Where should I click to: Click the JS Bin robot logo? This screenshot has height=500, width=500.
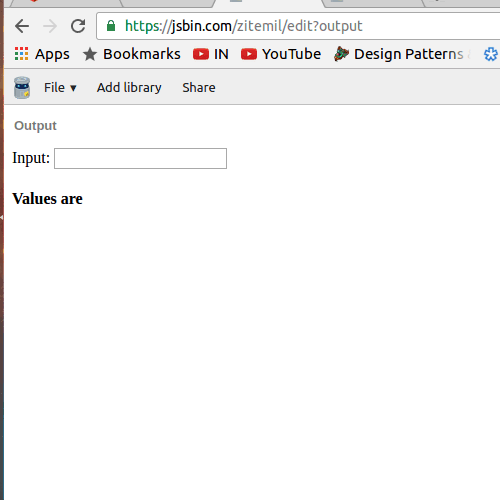pos(22,88)
